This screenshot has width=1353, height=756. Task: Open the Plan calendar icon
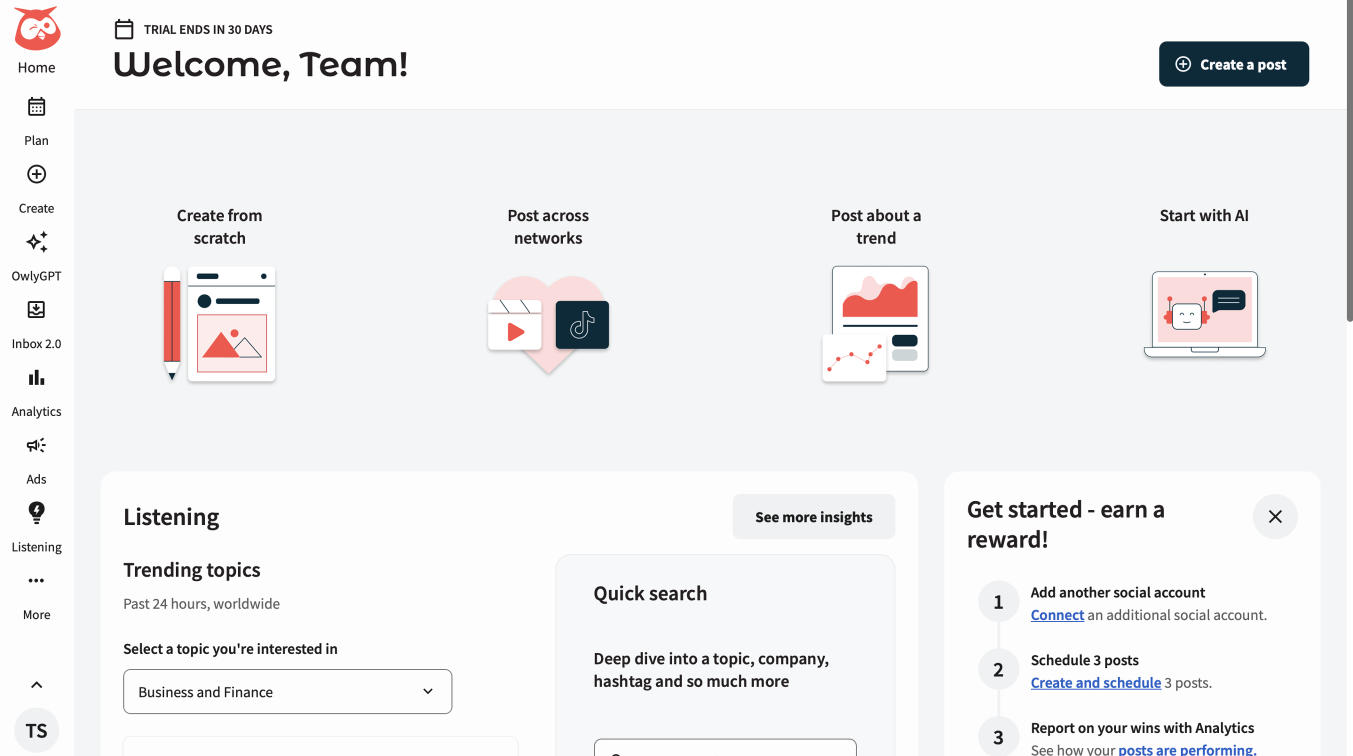36,106
